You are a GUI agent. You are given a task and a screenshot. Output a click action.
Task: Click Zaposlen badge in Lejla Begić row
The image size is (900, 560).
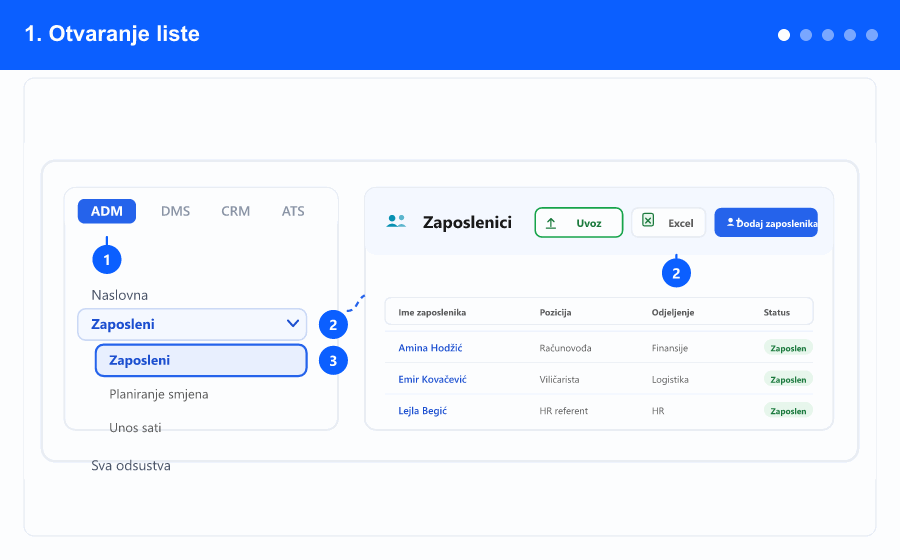(x=788, y=411)
